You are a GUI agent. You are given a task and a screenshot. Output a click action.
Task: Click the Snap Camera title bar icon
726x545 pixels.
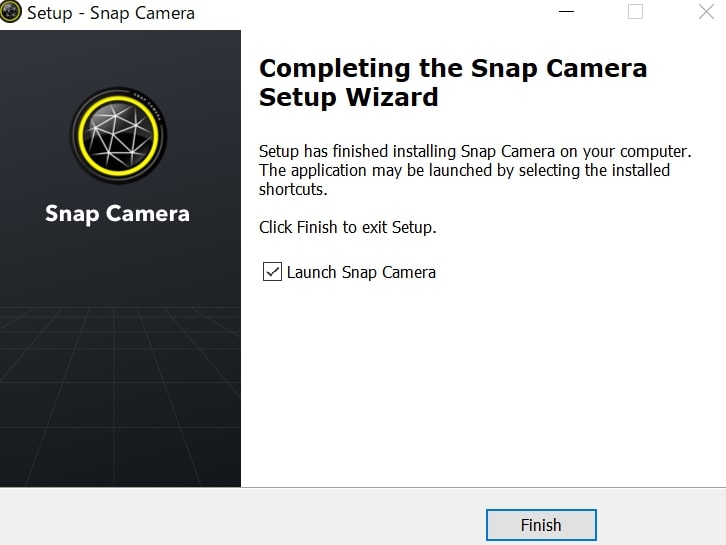pyautogui.click(x=10, y=12)
